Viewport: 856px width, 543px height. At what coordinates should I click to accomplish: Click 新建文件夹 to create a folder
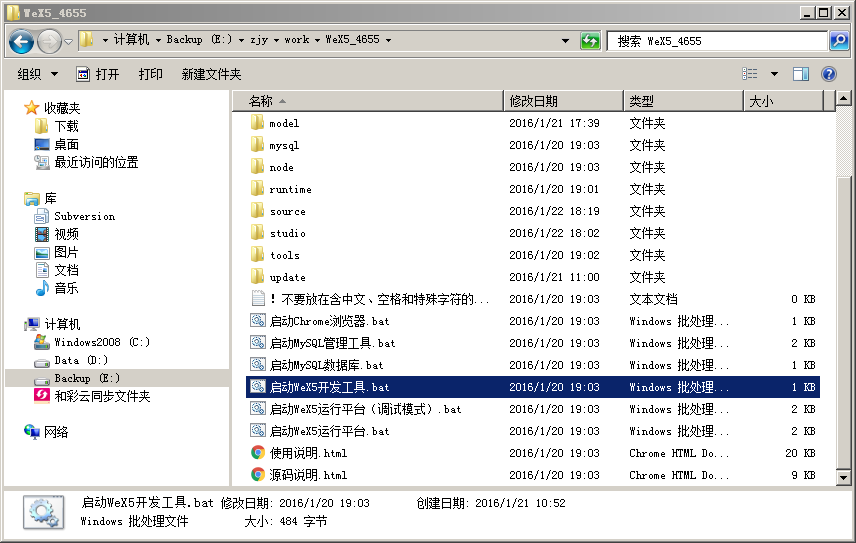[211, 74]
